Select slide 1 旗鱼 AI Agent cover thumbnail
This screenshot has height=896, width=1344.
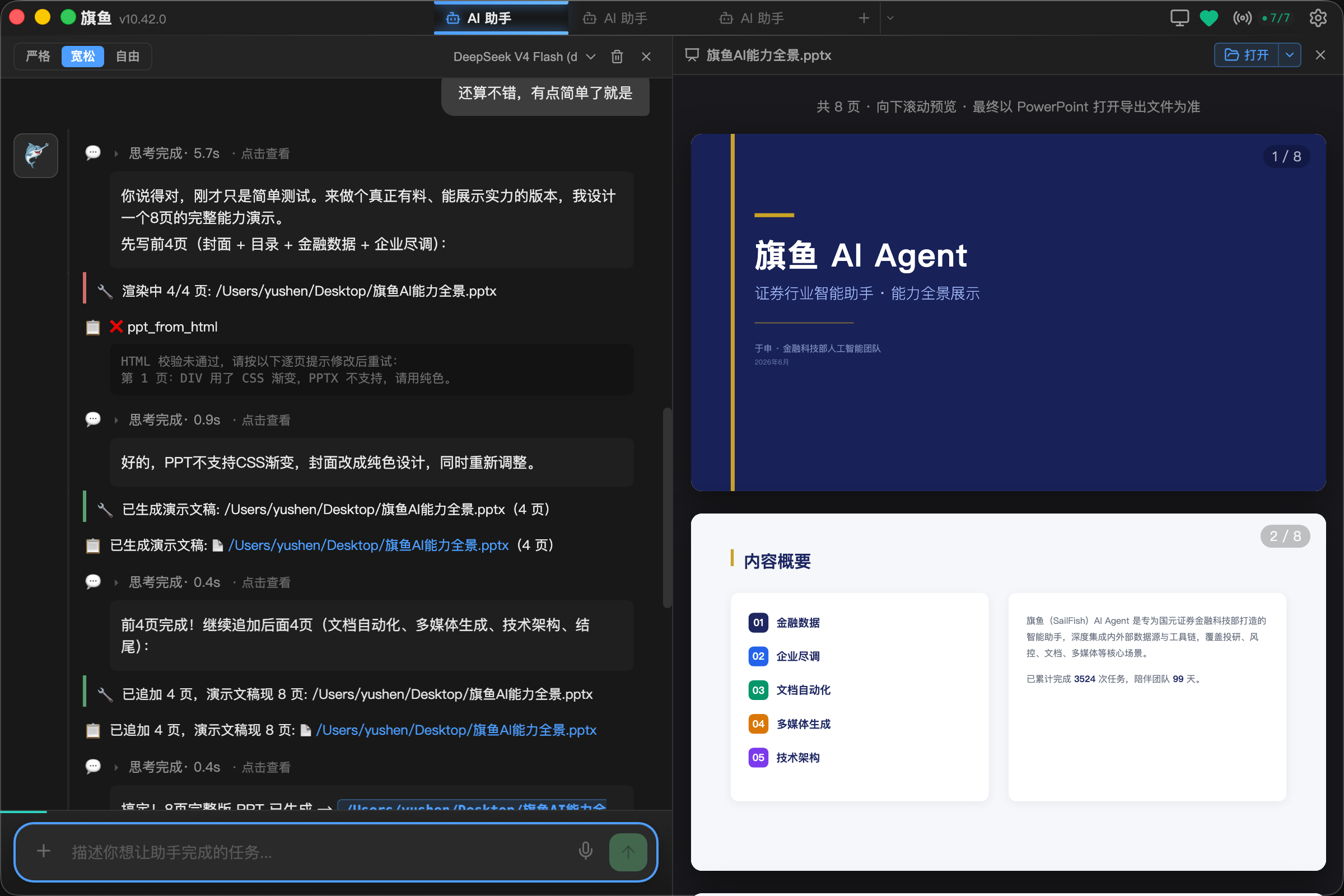[1008, 312]
